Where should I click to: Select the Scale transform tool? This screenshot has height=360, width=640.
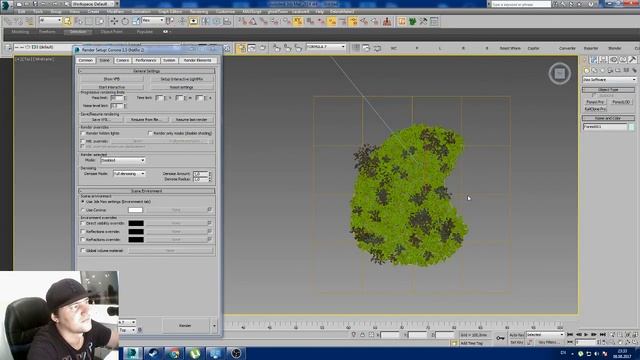point(136,21)
